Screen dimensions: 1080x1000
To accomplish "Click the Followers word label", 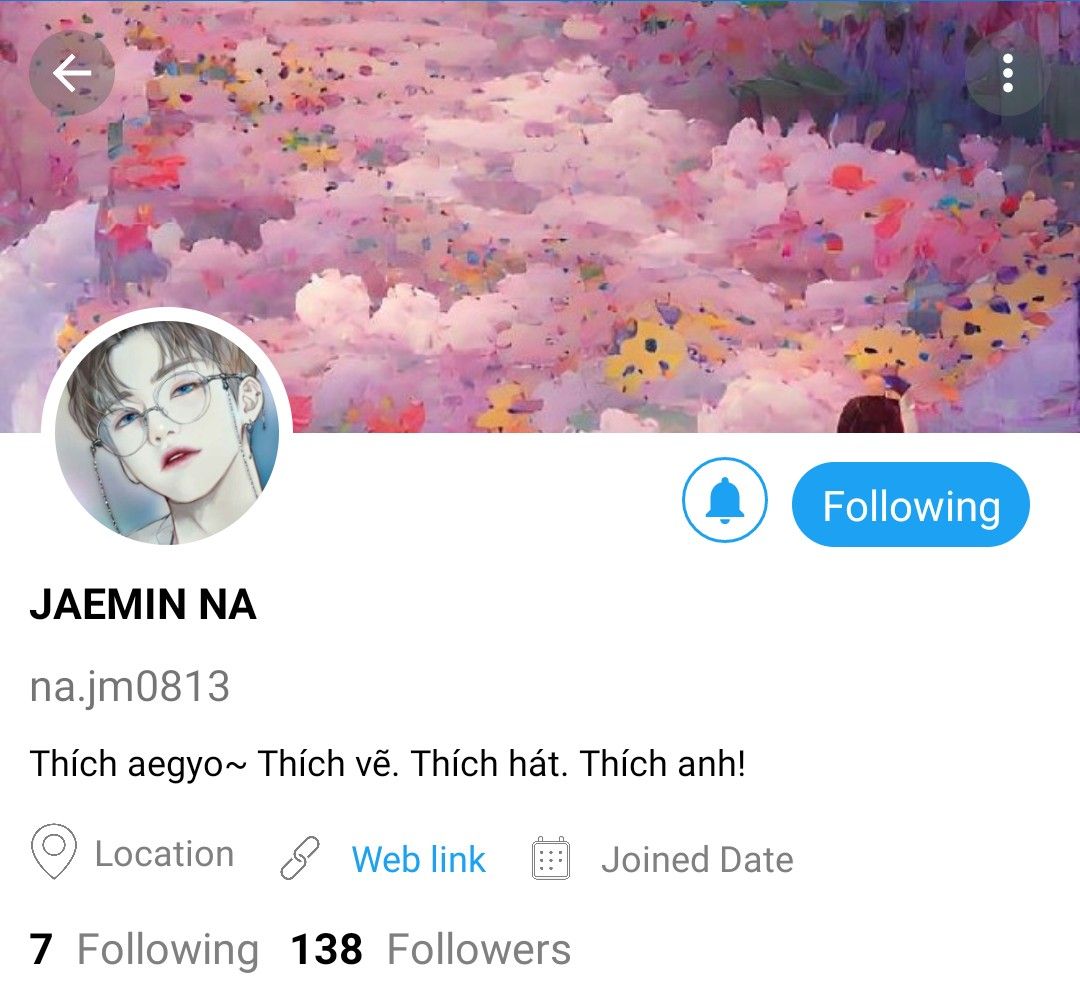I will 479,950.
